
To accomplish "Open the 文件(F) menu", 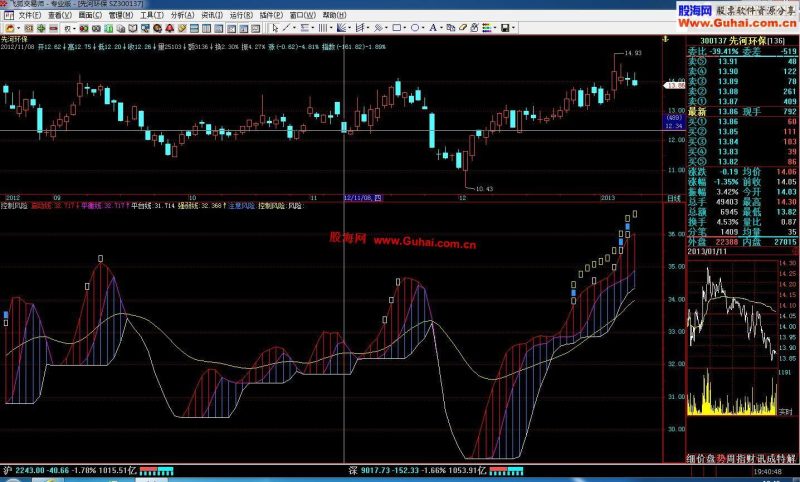I will [x=30, y=15].
